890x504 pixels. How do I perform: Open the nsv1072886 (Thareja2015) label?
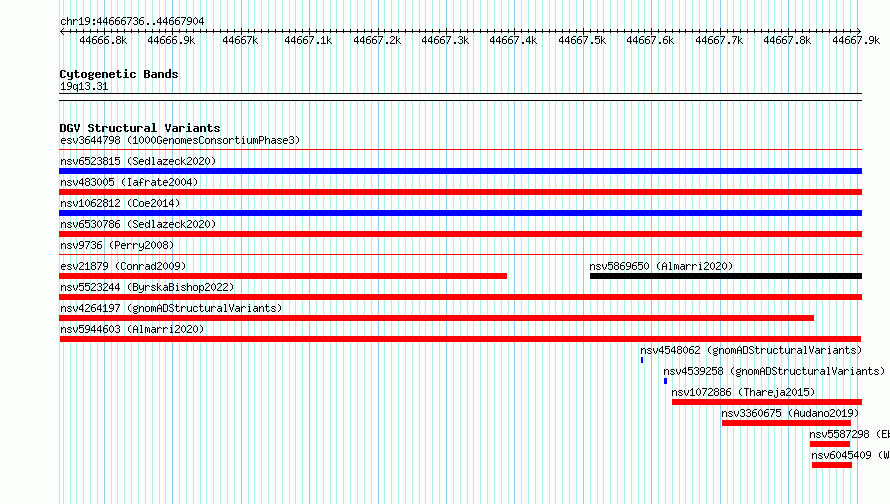pos(743,392)
